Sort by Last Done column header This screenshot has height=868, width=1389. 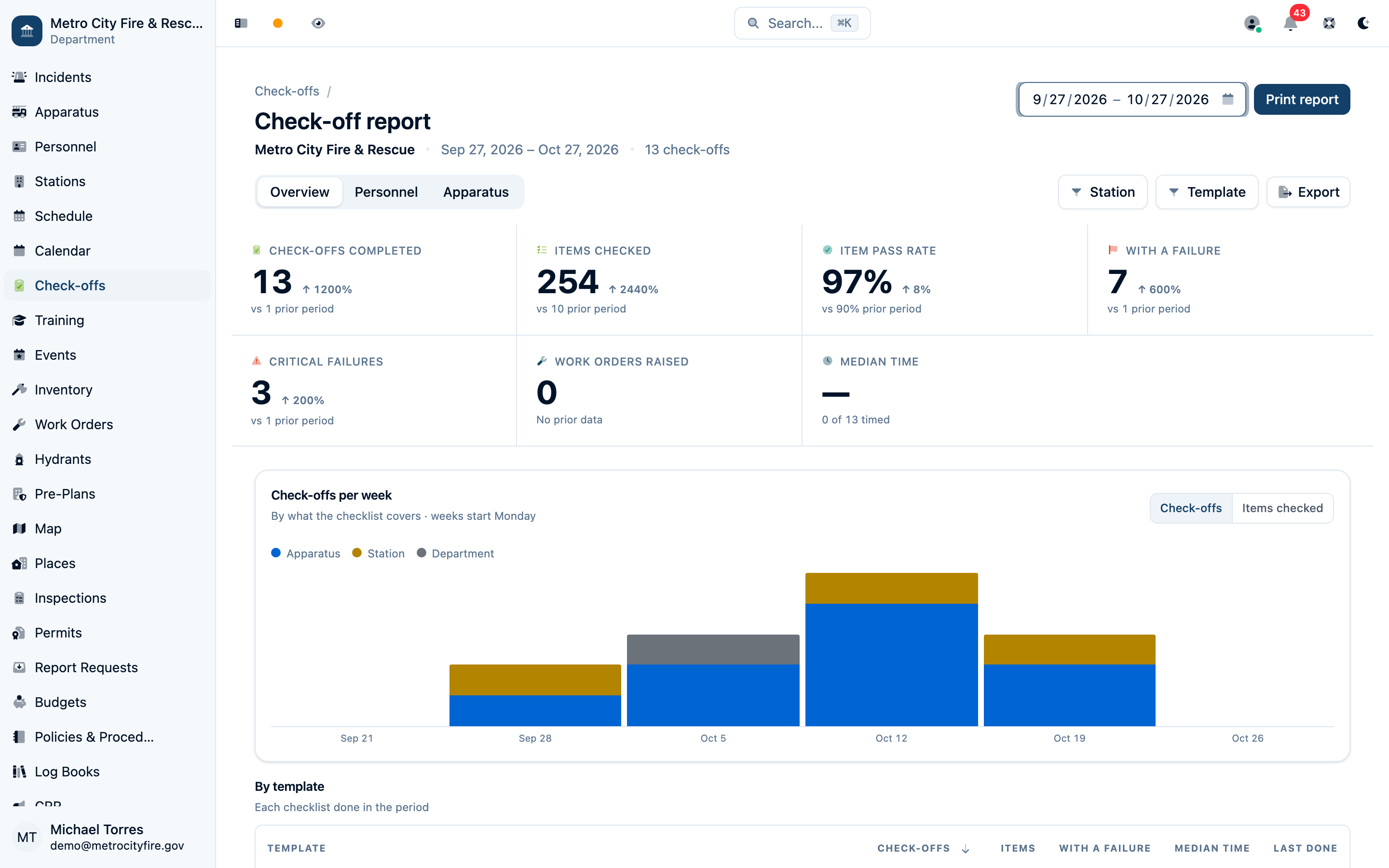pos(1305,849)
